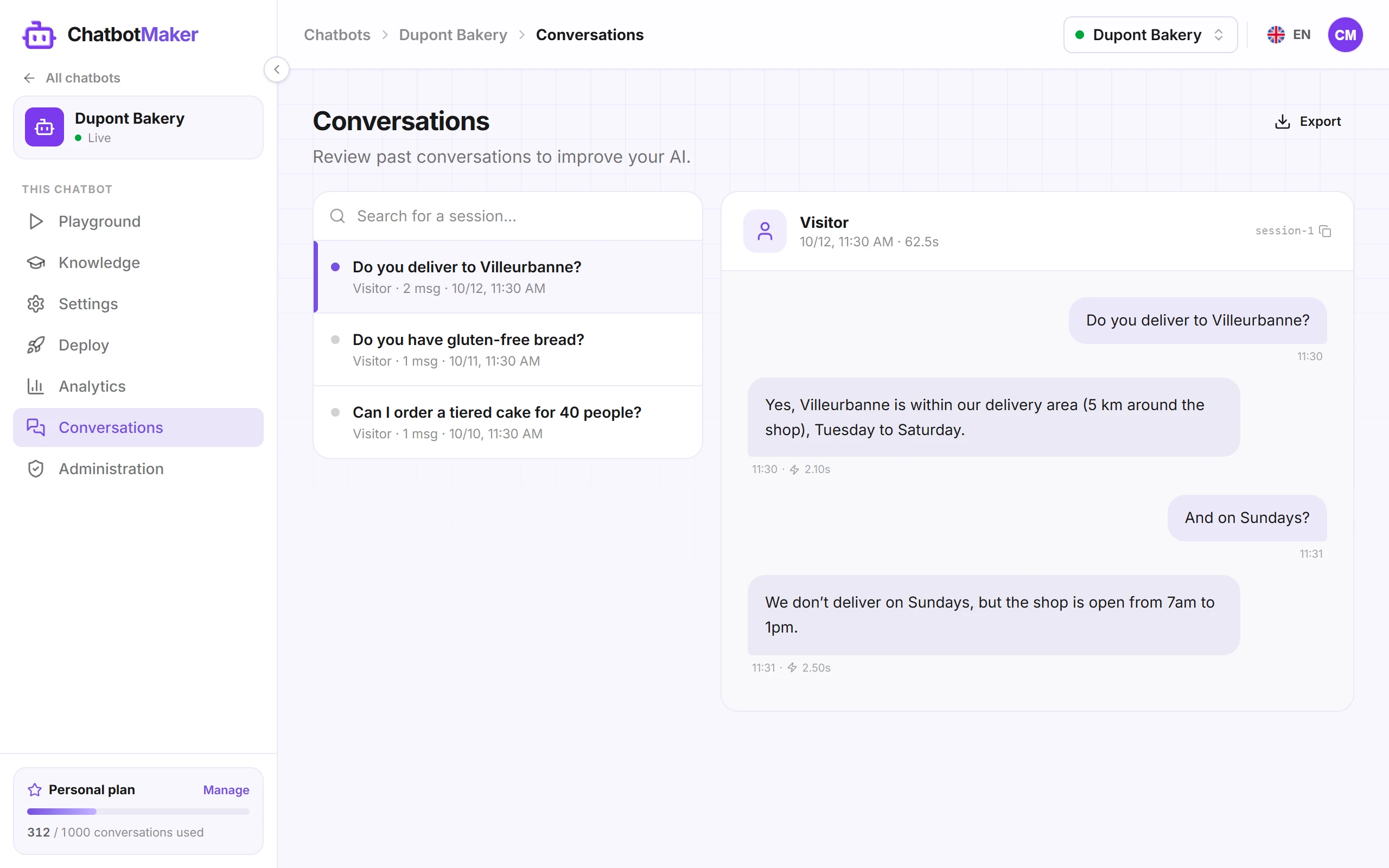Image resolution: width=1389 pixels, height=868 pixels.
Task: Click the purple dot of Villeurbanne session
Action: pyautogui.click(x=336, y=267)
